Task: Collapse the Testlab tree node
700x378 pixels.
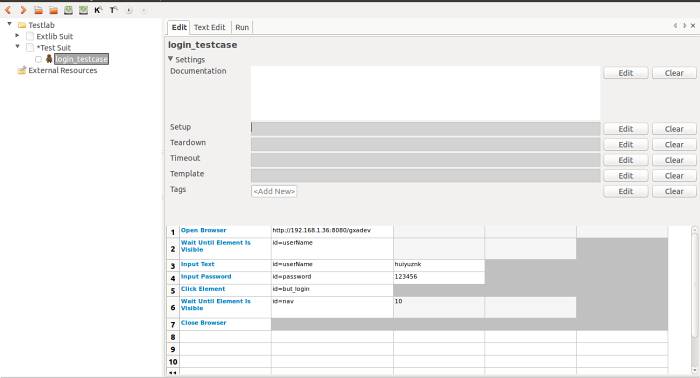Action: point(9,24)
